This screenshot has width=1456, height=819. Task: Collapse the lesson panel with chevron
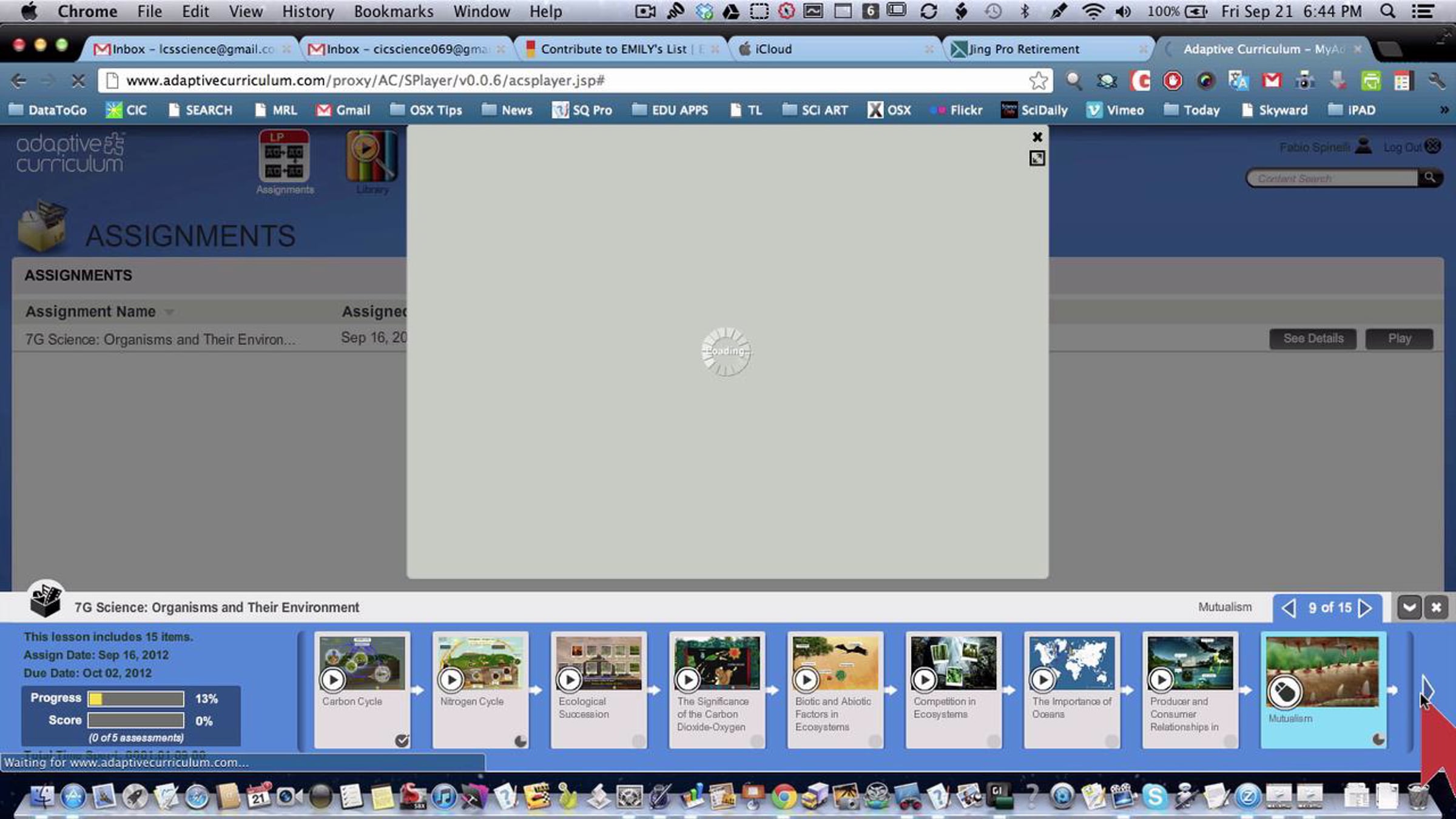(x=1409, y=607)
